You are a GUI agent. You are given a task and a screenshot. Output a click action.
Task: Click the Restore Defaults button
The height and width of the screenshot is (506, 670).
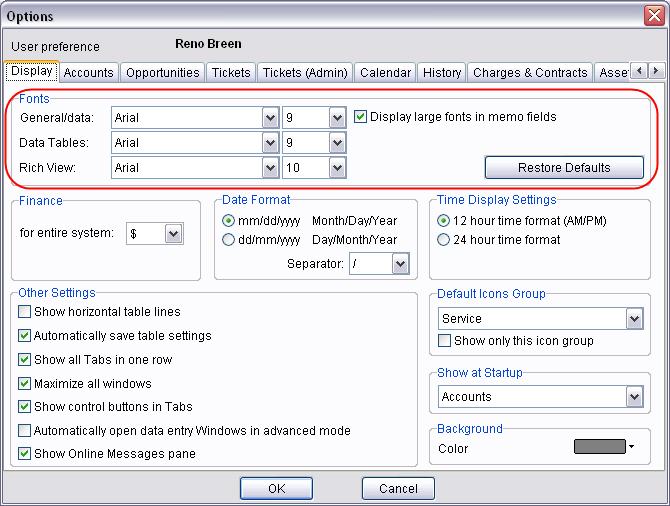563,167
